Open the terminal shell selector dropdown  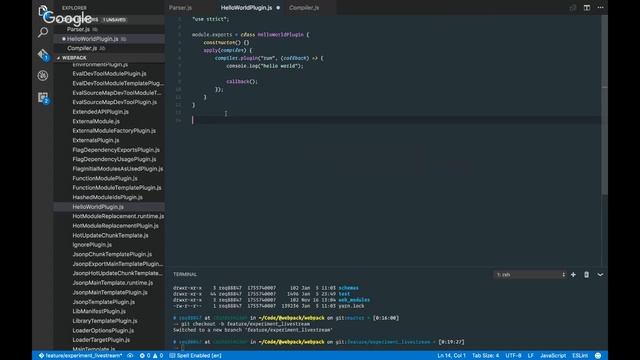tap(530, 275)
